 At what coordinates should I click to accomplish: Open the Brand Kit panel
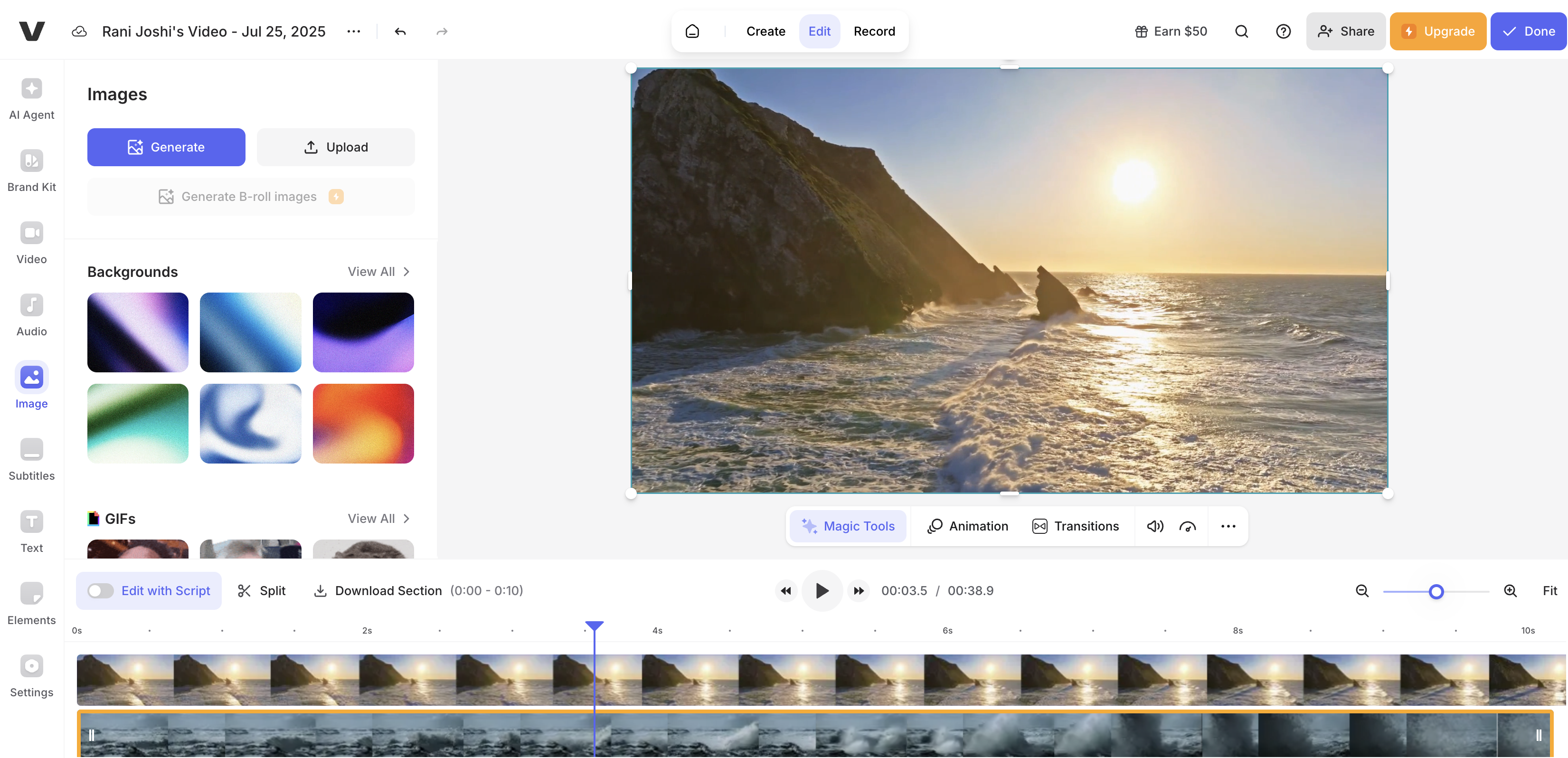click(x=32, y=171)
